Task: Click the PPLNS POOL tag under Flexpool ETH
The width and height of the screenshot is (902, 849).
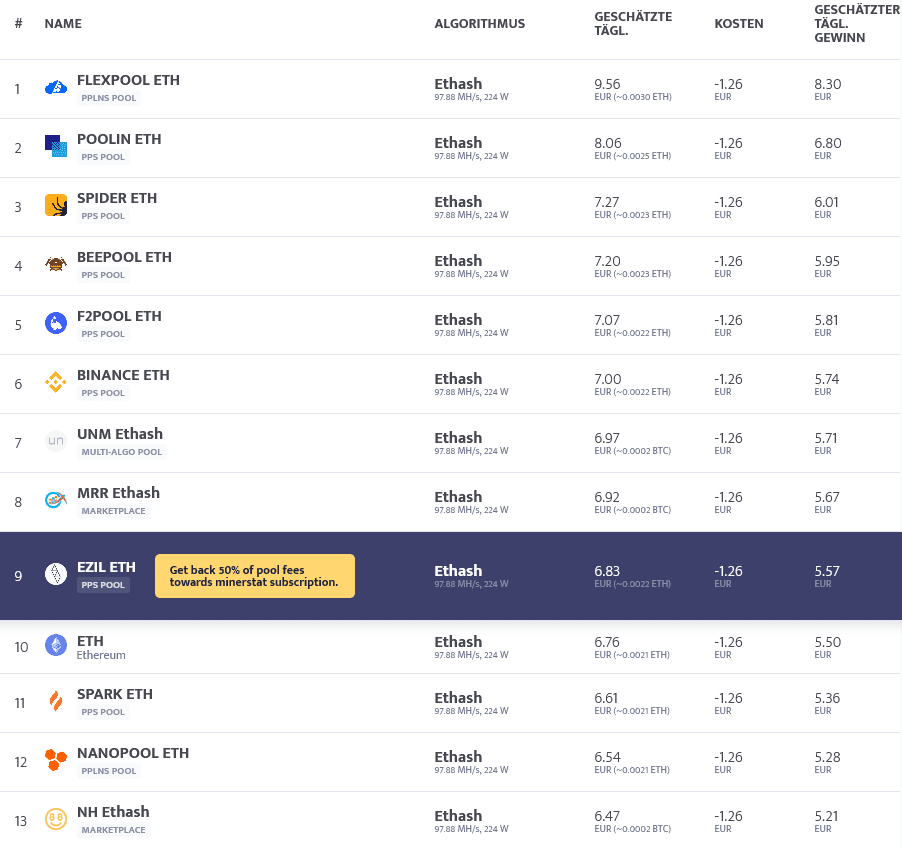Action: tap(109, 98)
